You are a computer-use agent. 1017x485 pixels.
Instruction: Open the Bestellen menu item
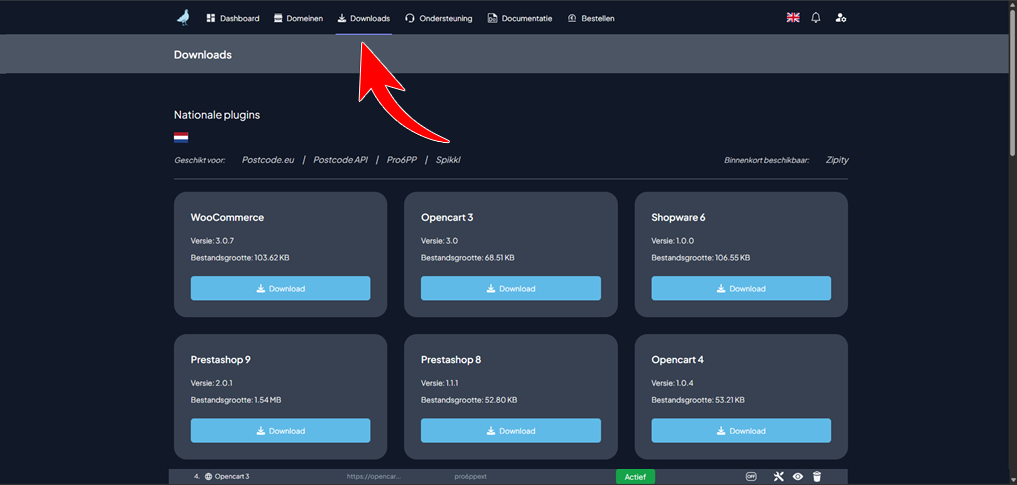590,18
